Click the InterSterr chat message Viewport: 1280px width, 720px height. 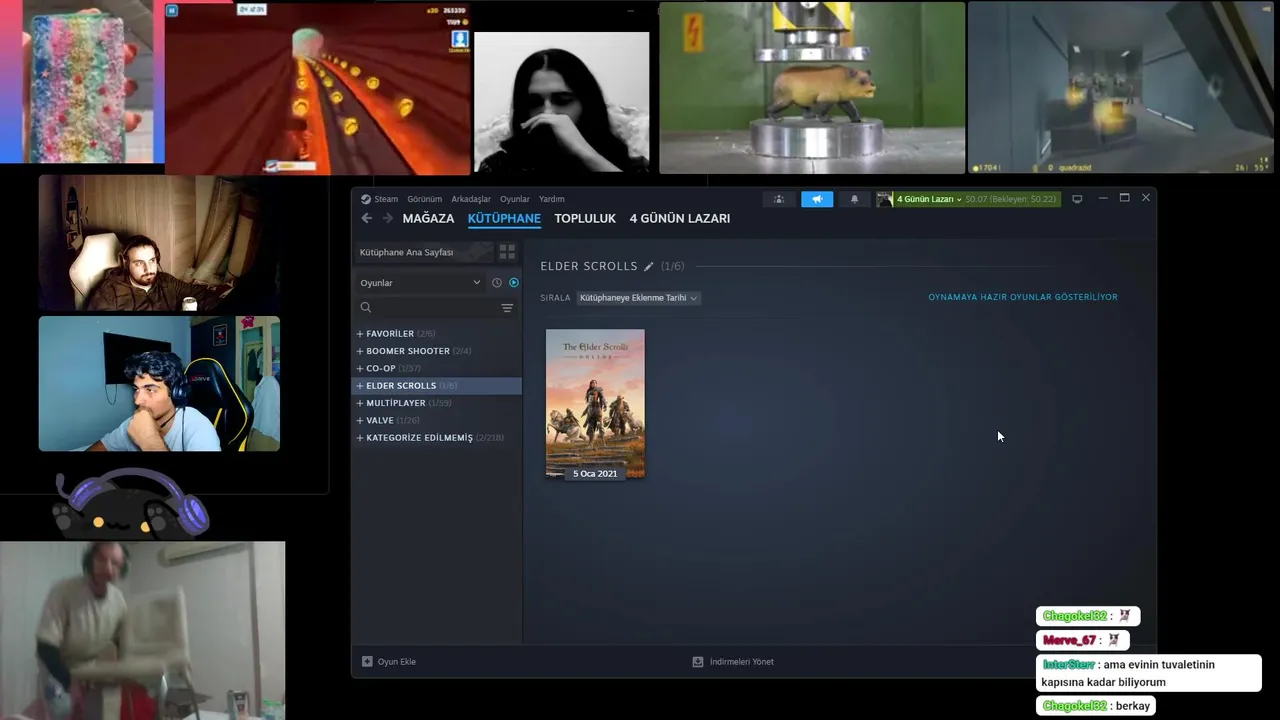point(1149,673)
